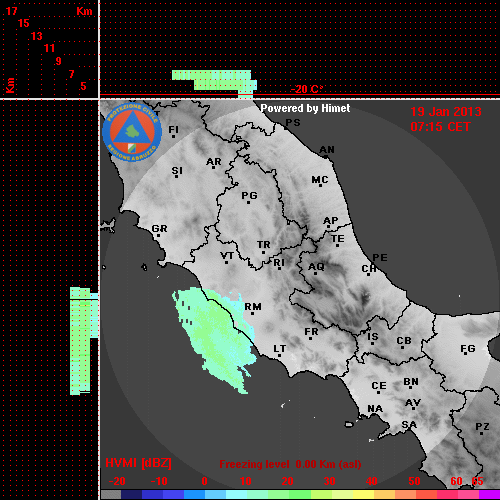Click the 9 km height label
This screenshot has height=500, width=500.
(59, 61)
